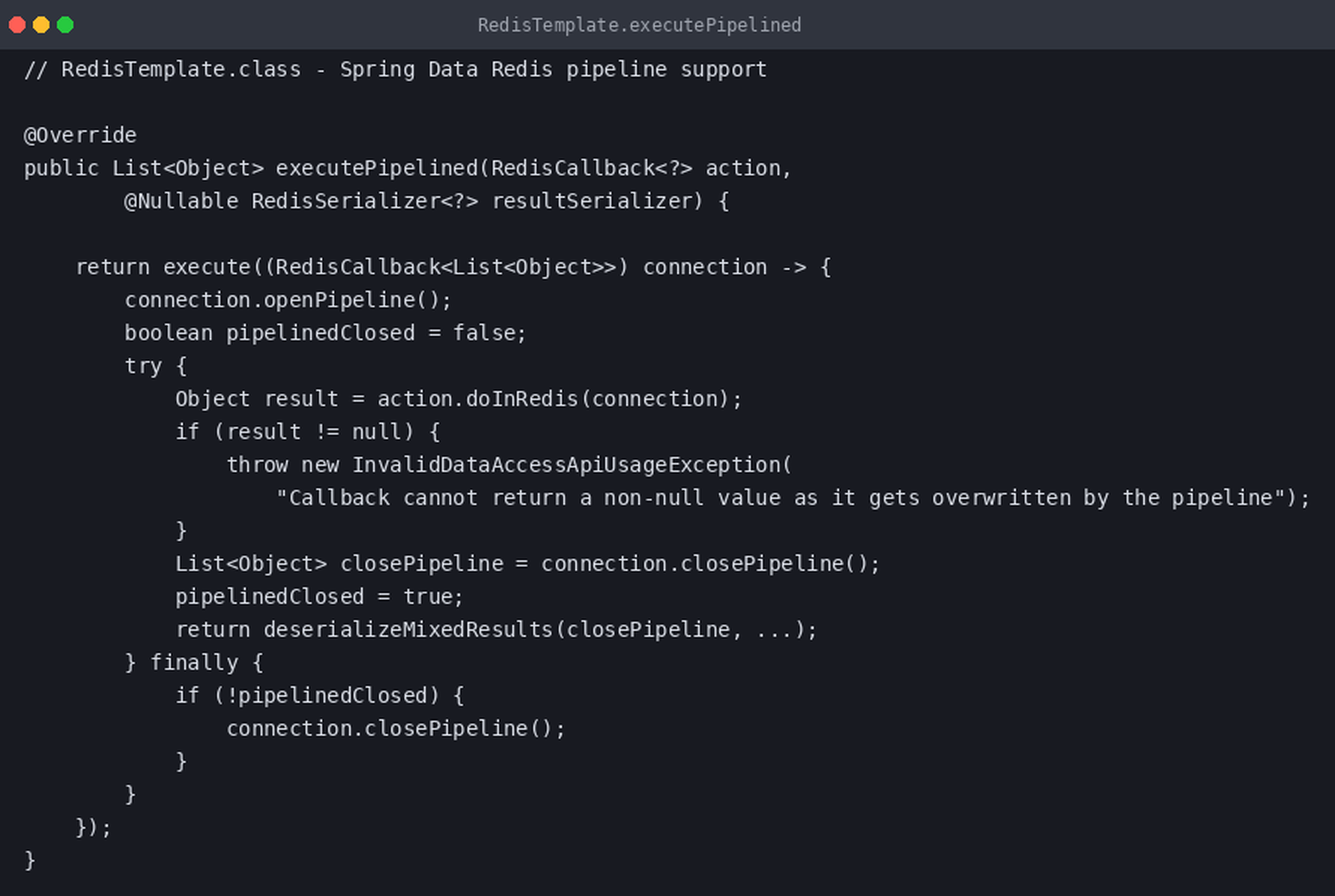Click the if (!pipelinedClosed) condition

coord(307,695)
